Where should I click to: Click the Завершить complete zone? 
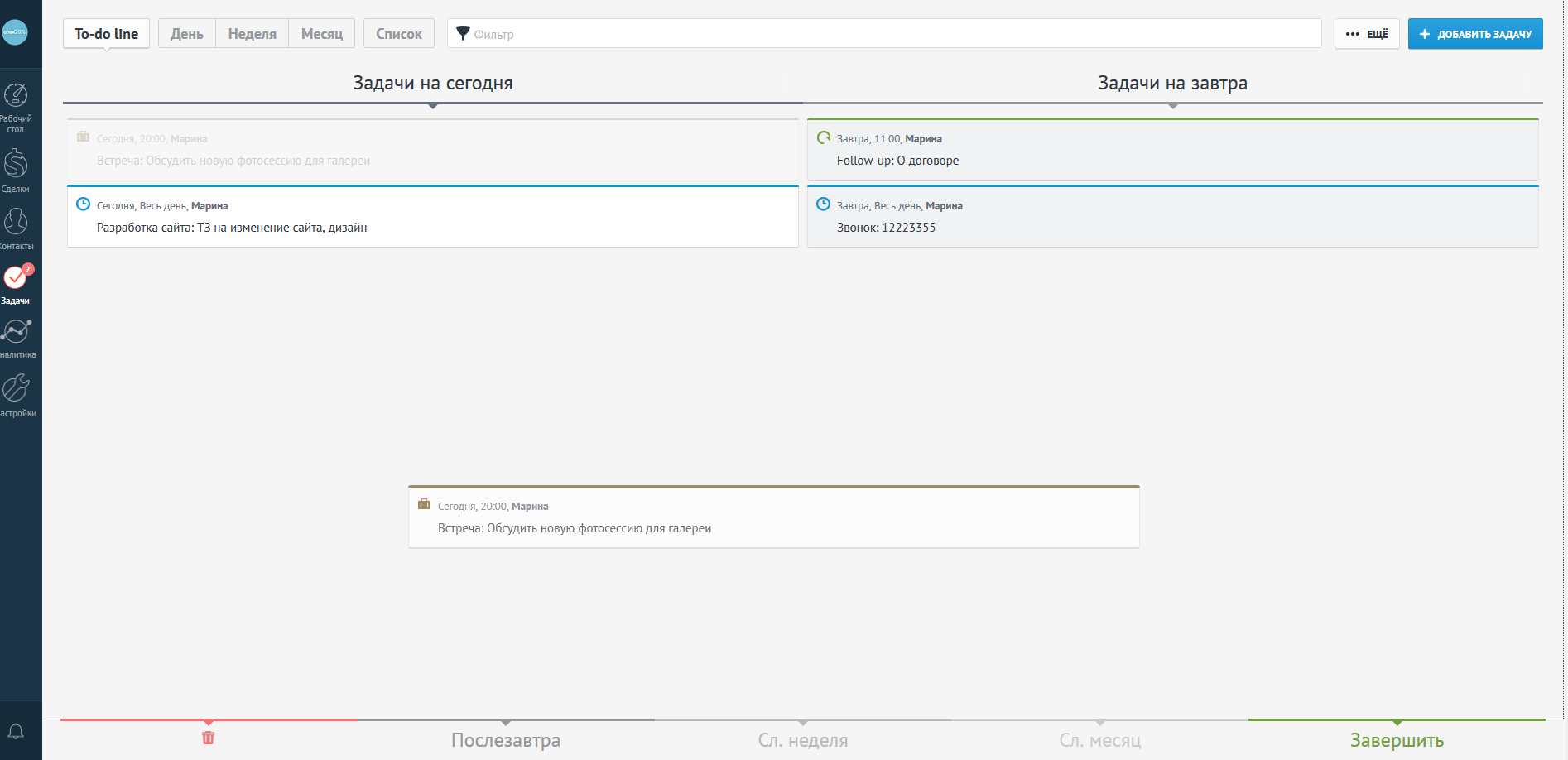[1397, 739]
